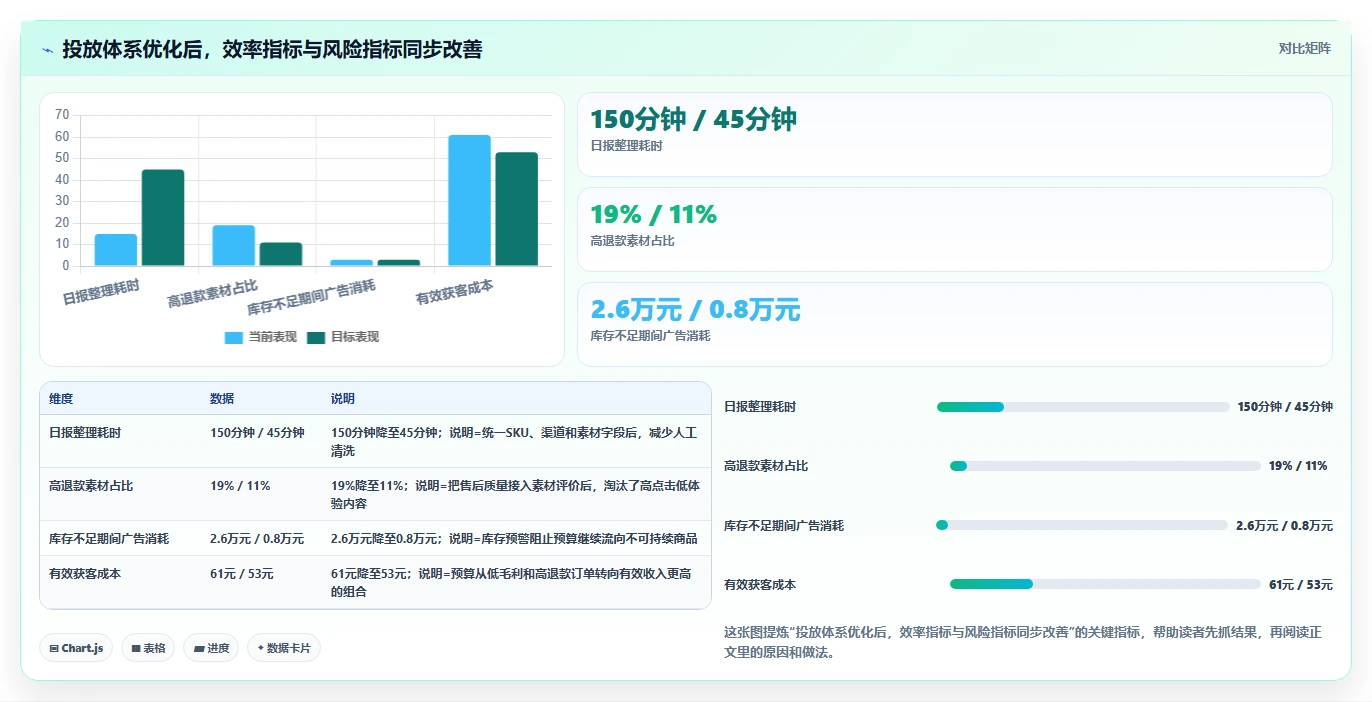
Task: Click the 有效获客成本 progress bar
Action: [1105, 584]
